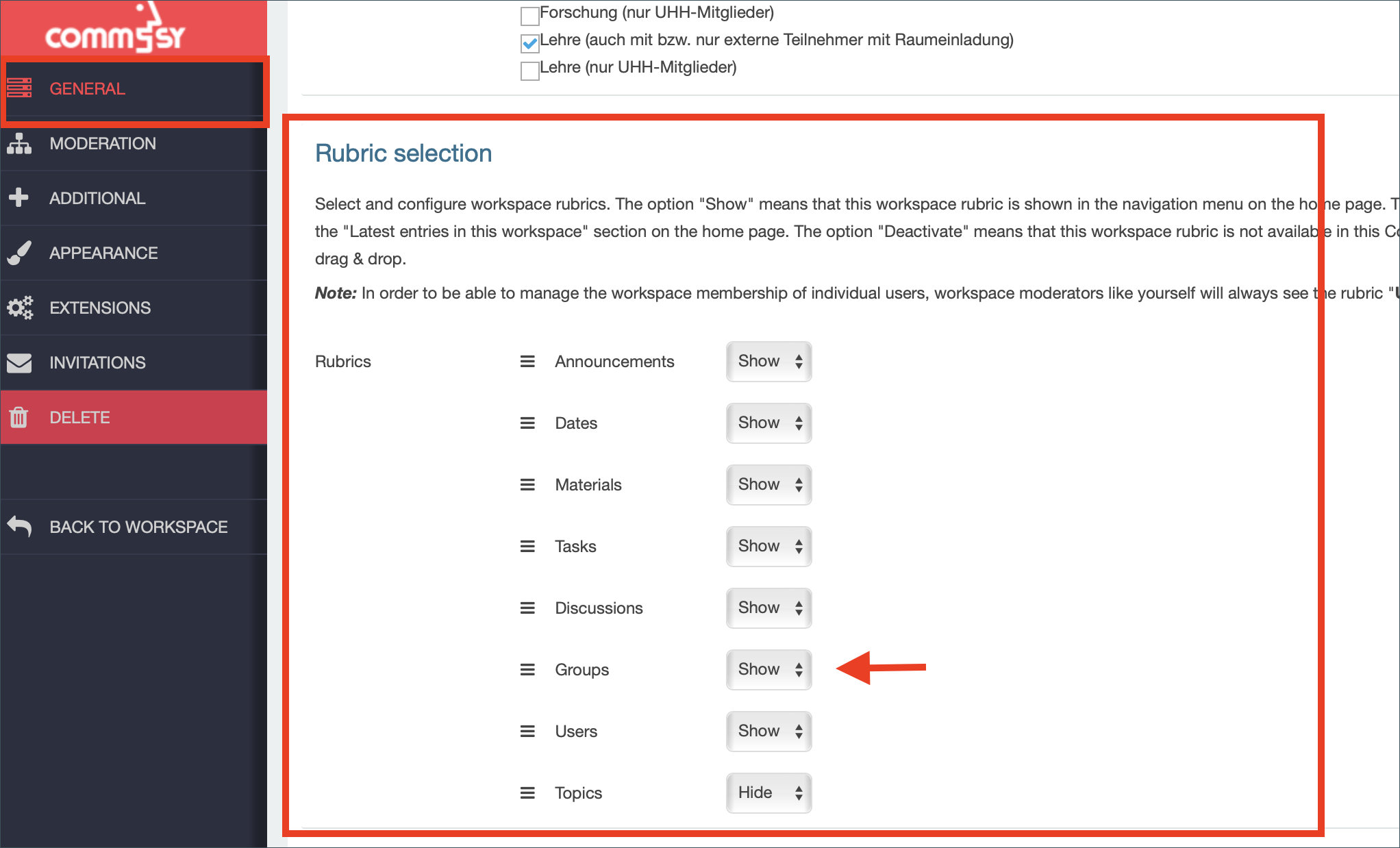Click the BACK TO WORKSPACE icon
The width and height of the screenshot is (1400, 848).
point(21,525)
